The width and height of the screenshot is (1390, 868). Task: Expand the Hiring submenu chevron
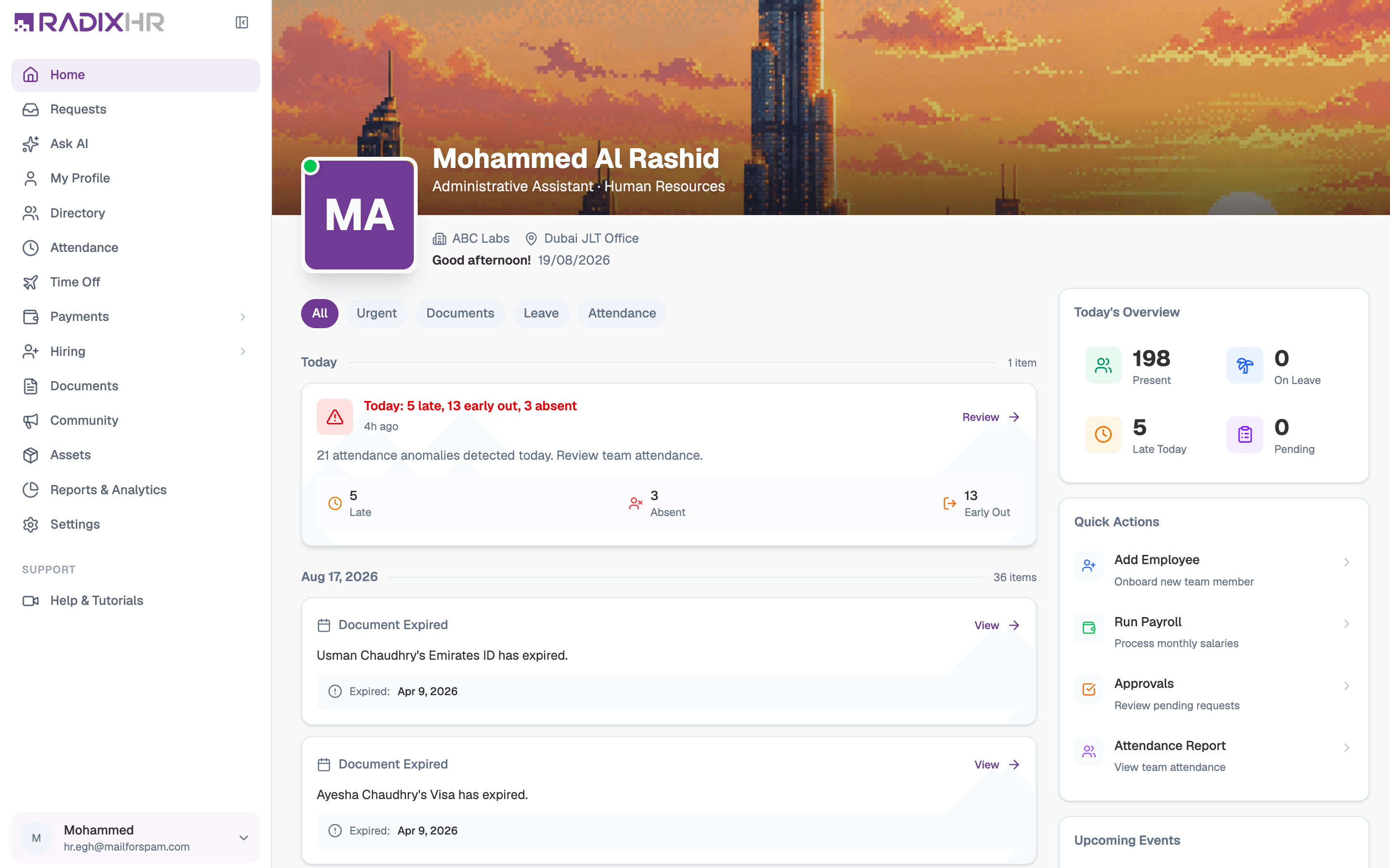(243, 351)
